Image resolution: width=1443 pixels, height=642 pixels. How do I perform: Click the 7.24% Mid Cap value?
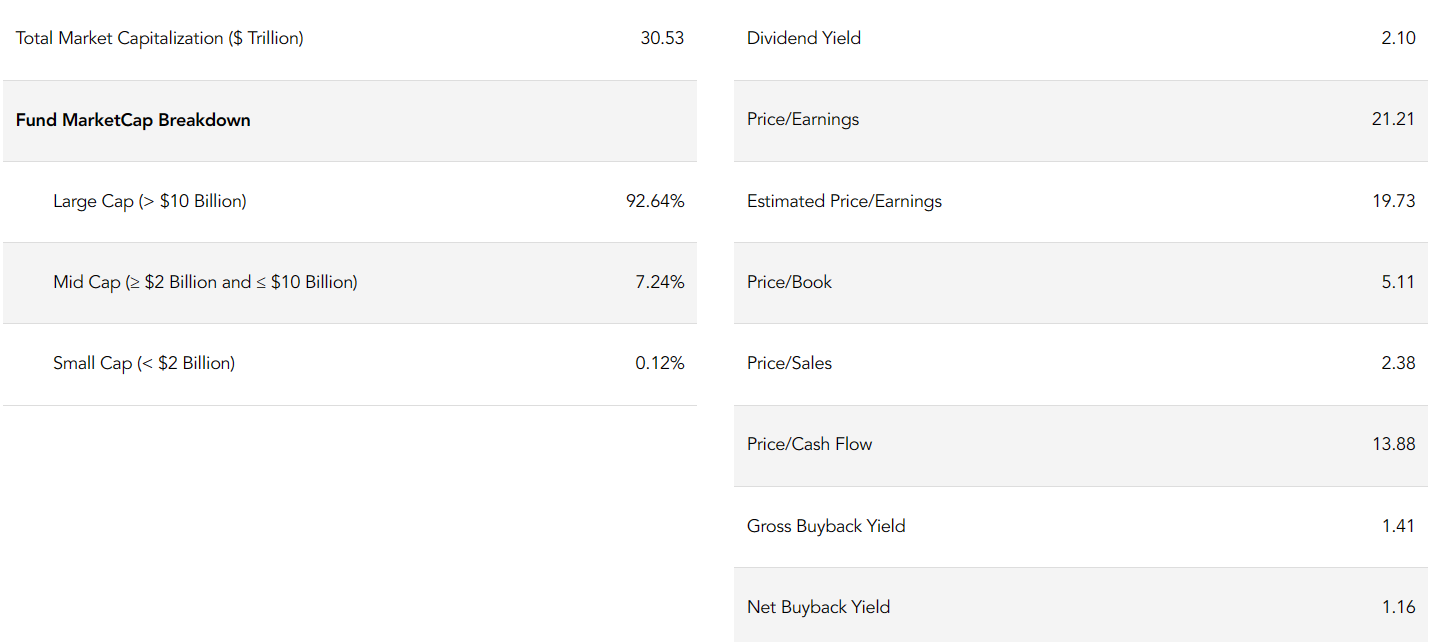click(x=660, y=282)
